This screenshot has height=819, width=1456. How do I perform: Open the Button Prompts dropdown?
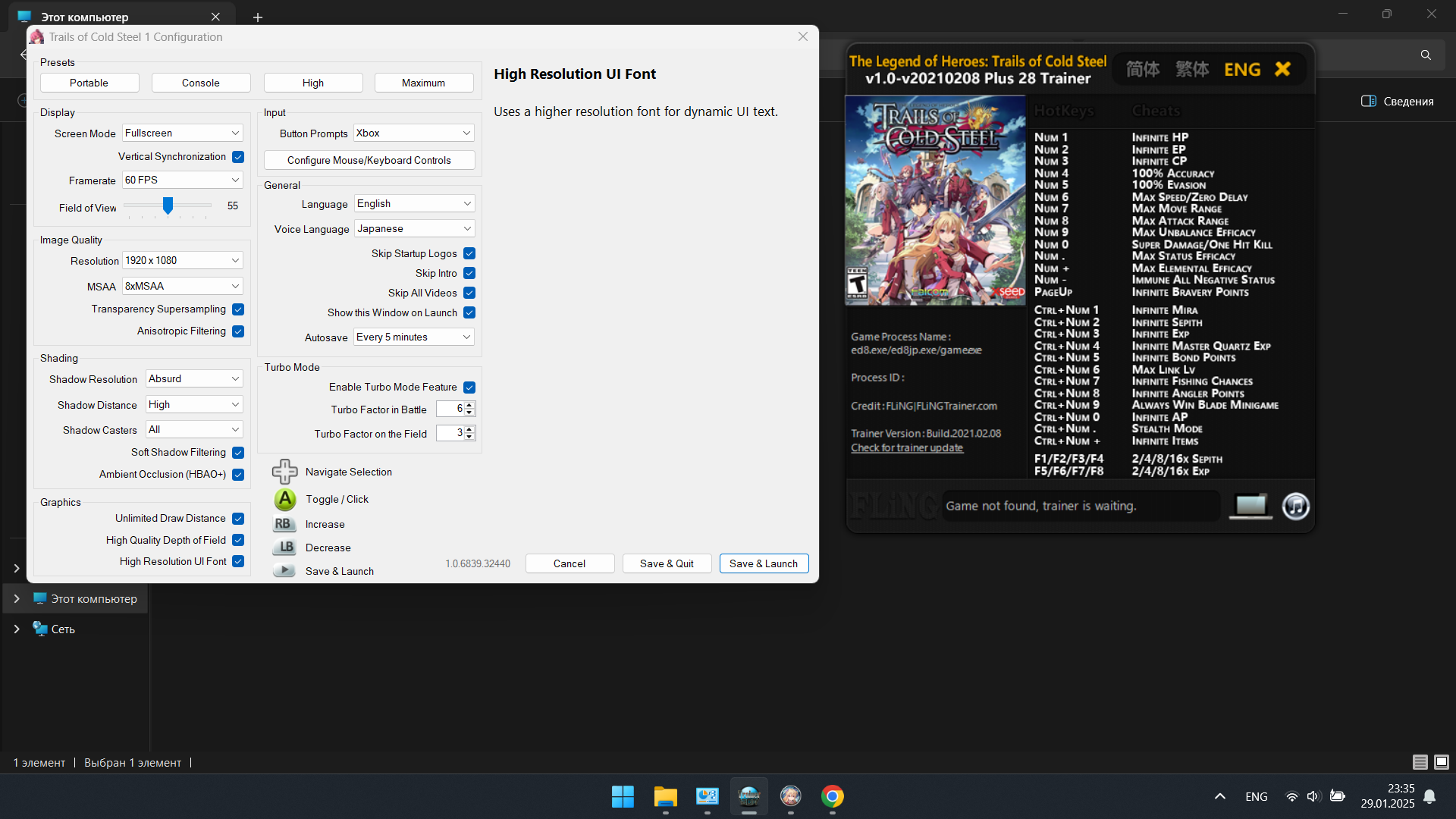point(414,133)
